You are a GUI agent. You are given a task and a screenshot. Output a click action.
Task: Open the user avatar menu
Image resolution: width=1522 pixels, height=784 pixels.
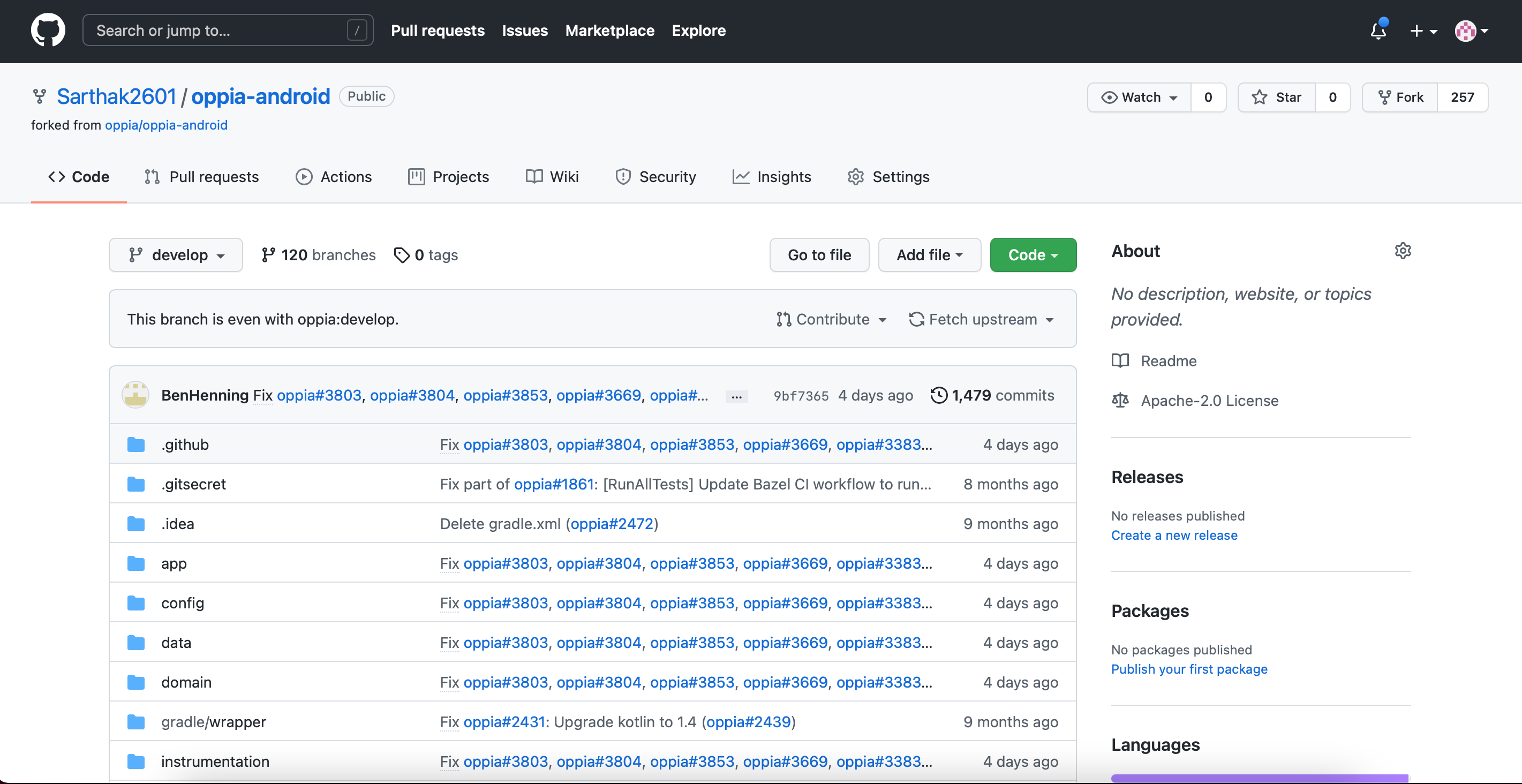click(1471, 31)
